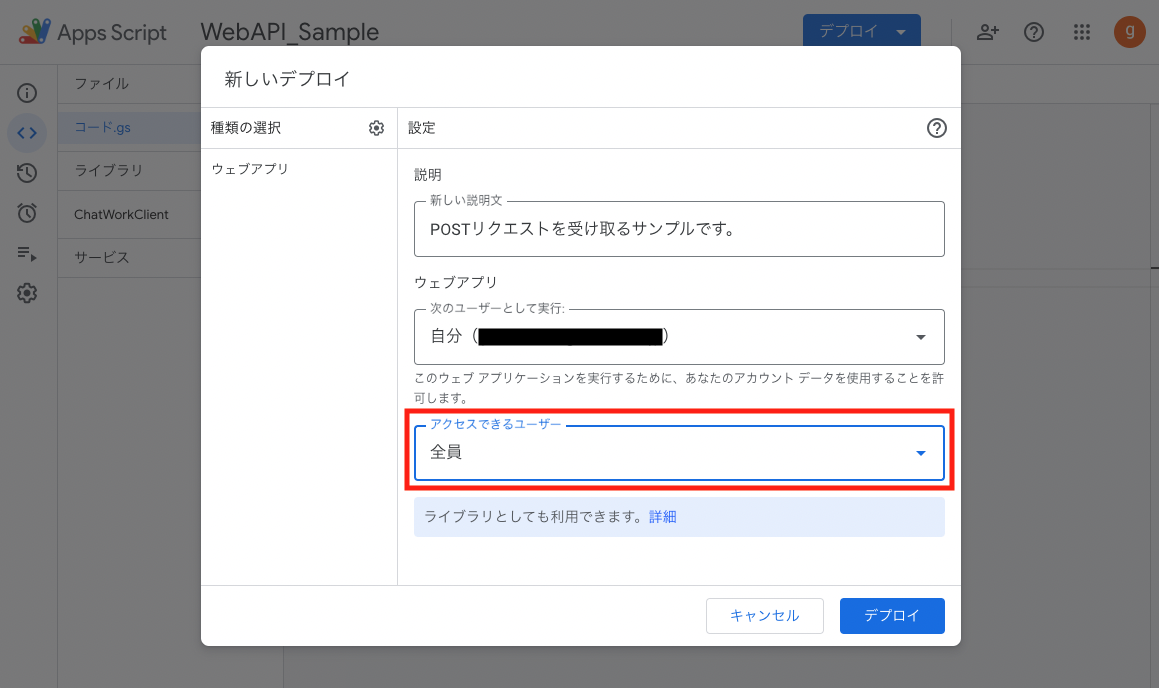Open help via the 設定 question mark icon
Viewport: 1159px width, 688px height.
point(937,128)
